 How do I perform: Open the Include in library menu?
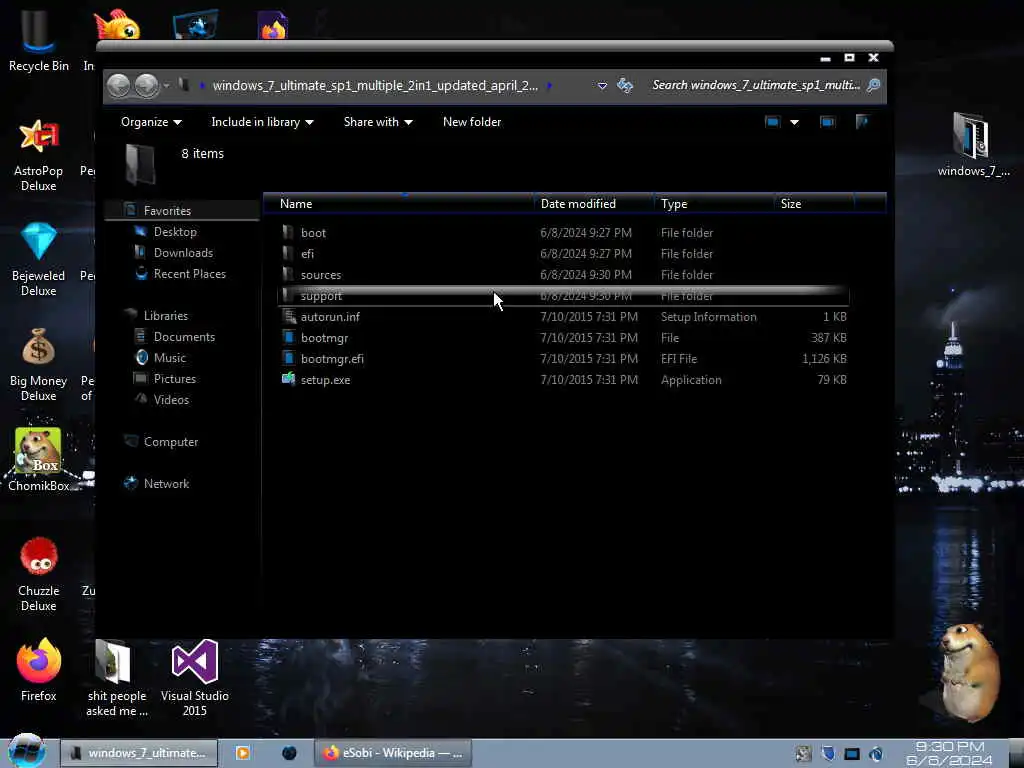262,122
